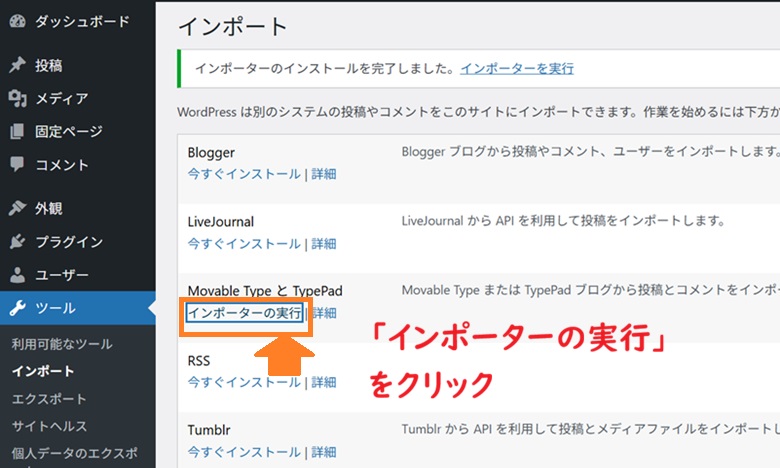Click the Movable Type と TypePad name
The height and width of the screenshot is (468, 780).
coord(265,291)
